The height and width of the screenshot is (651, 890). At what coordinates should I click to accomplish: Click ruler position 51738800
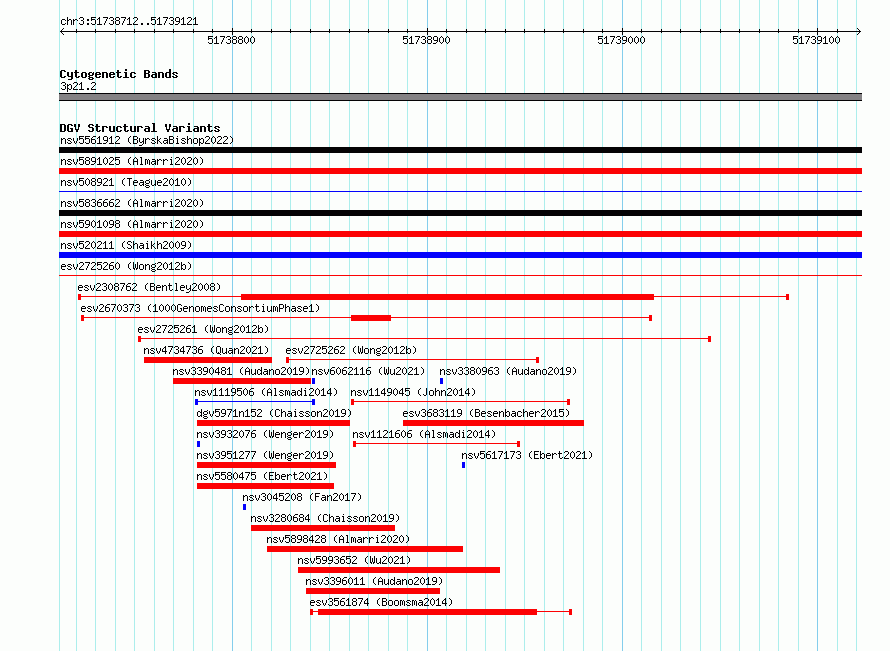(x=232, y=40)
